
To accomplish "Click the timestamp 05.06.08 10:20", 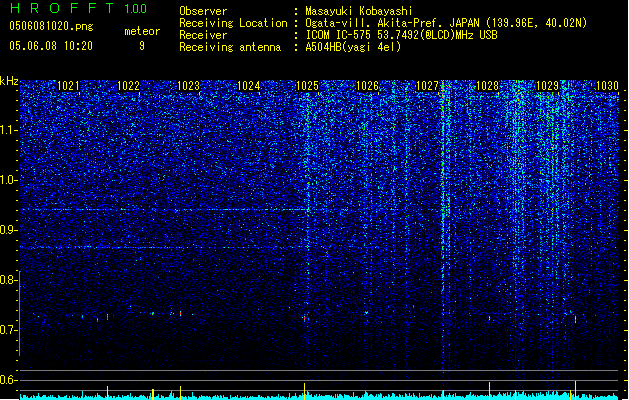I will [51, 46].
